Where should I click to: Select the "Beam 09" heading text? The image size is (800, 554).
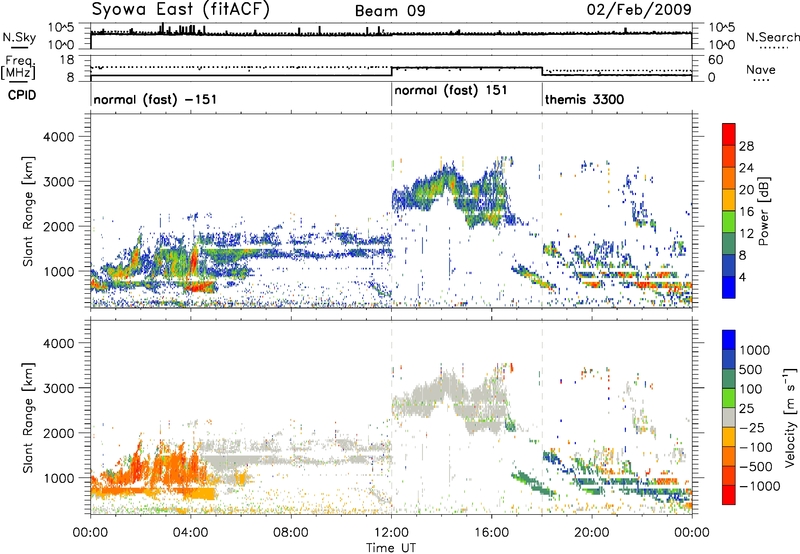pyautogui.click(x=390, y=11)
